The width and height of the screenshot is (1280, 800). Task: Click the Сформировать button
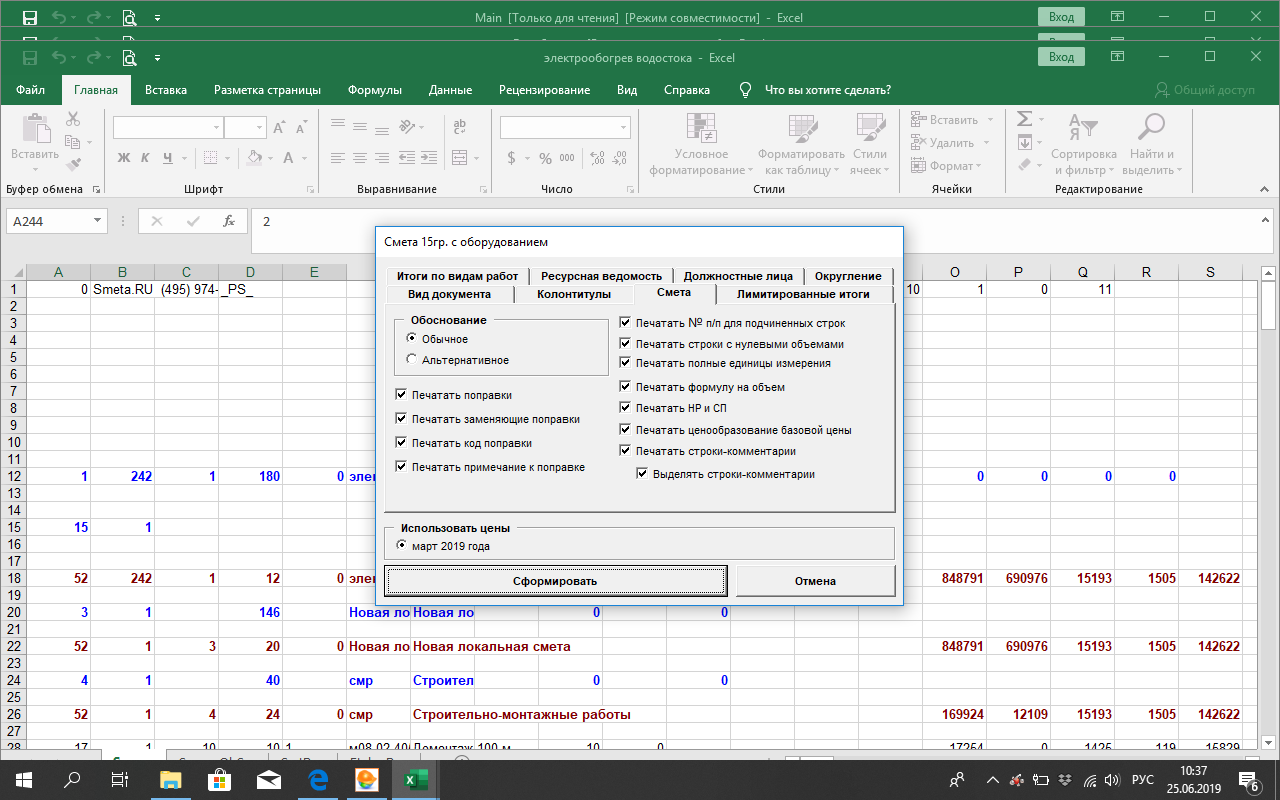555,580
